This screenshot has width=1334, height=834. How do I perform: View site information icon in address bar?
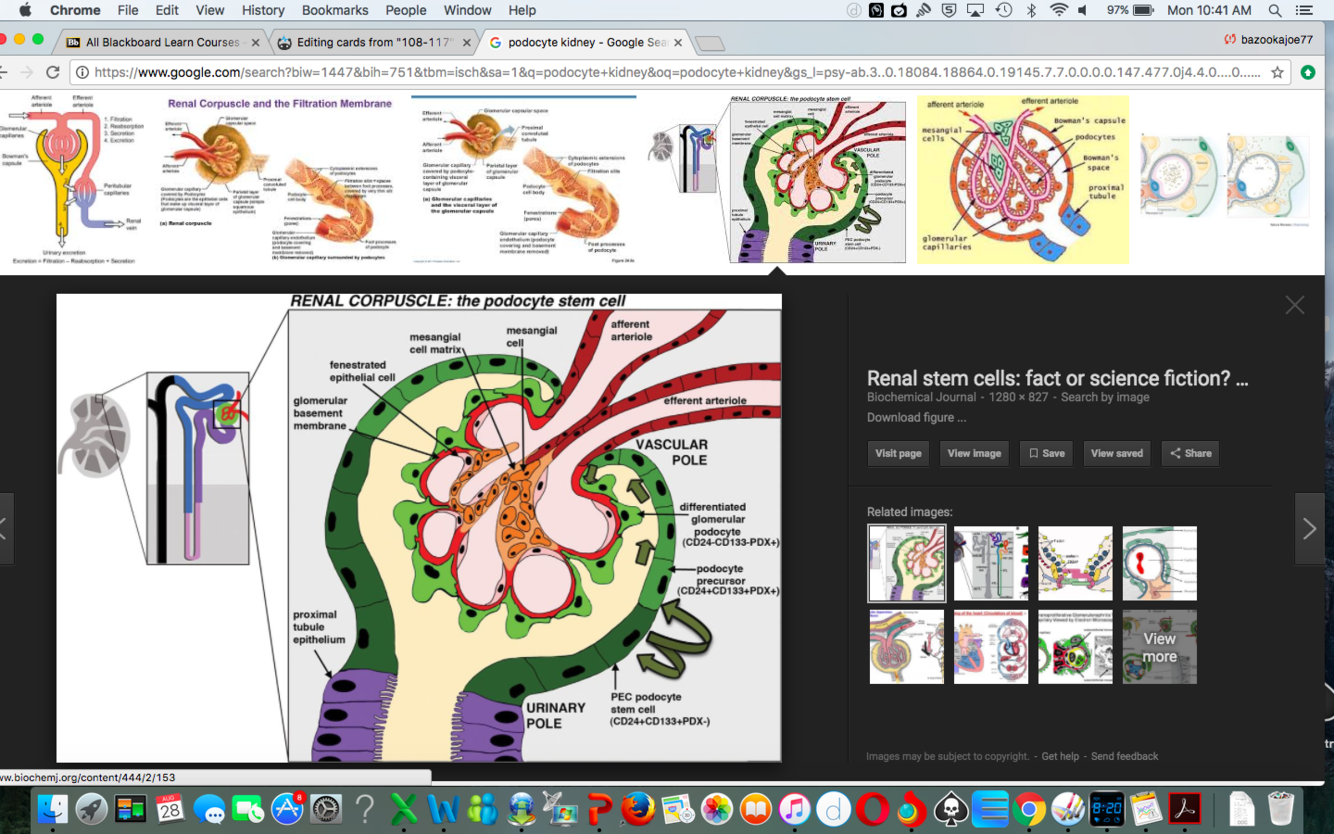pyautogui.click(x=82, y=72)
